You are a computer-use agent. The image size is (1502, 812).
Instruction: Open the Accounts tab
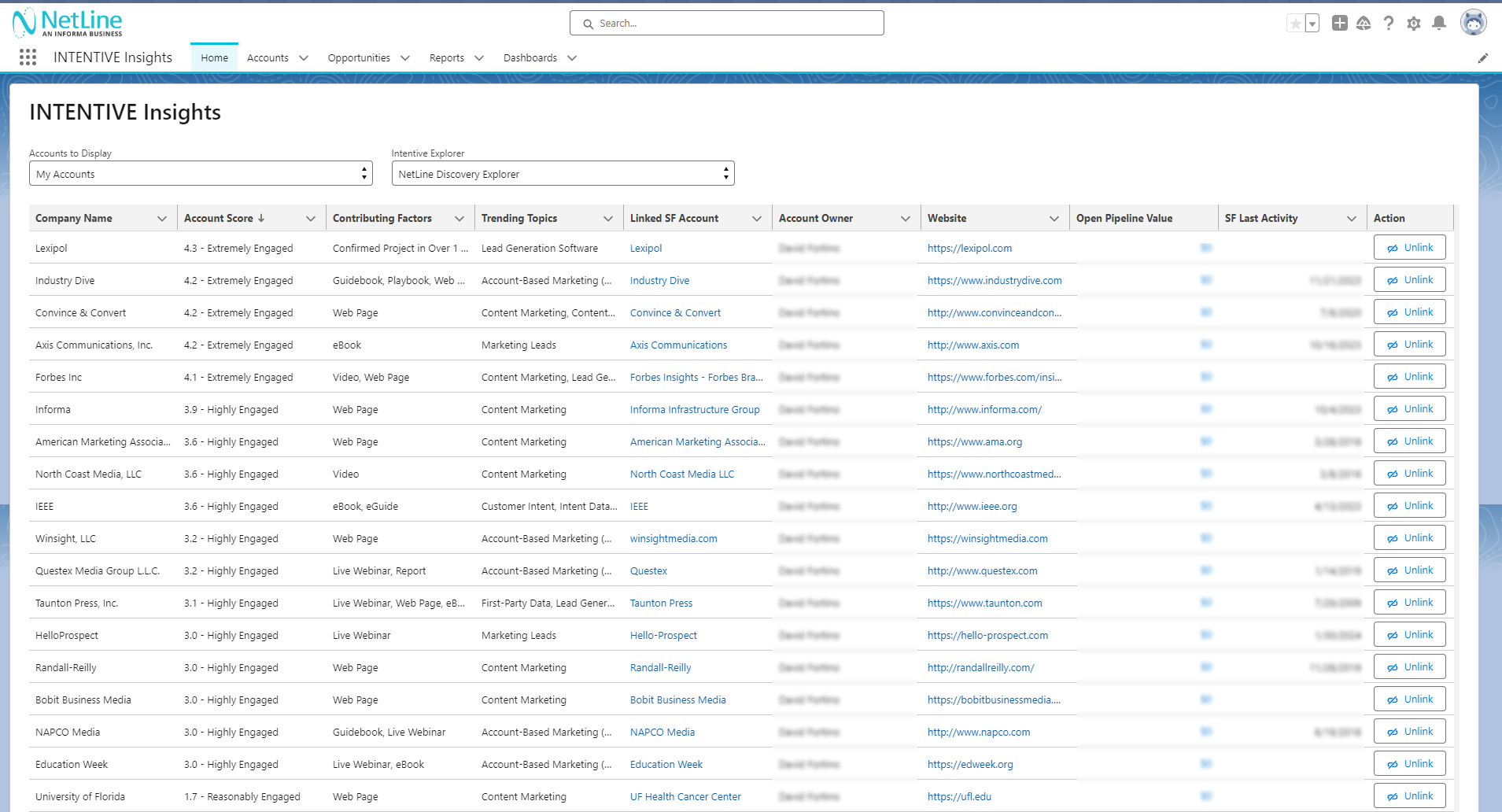click(268, 57)
